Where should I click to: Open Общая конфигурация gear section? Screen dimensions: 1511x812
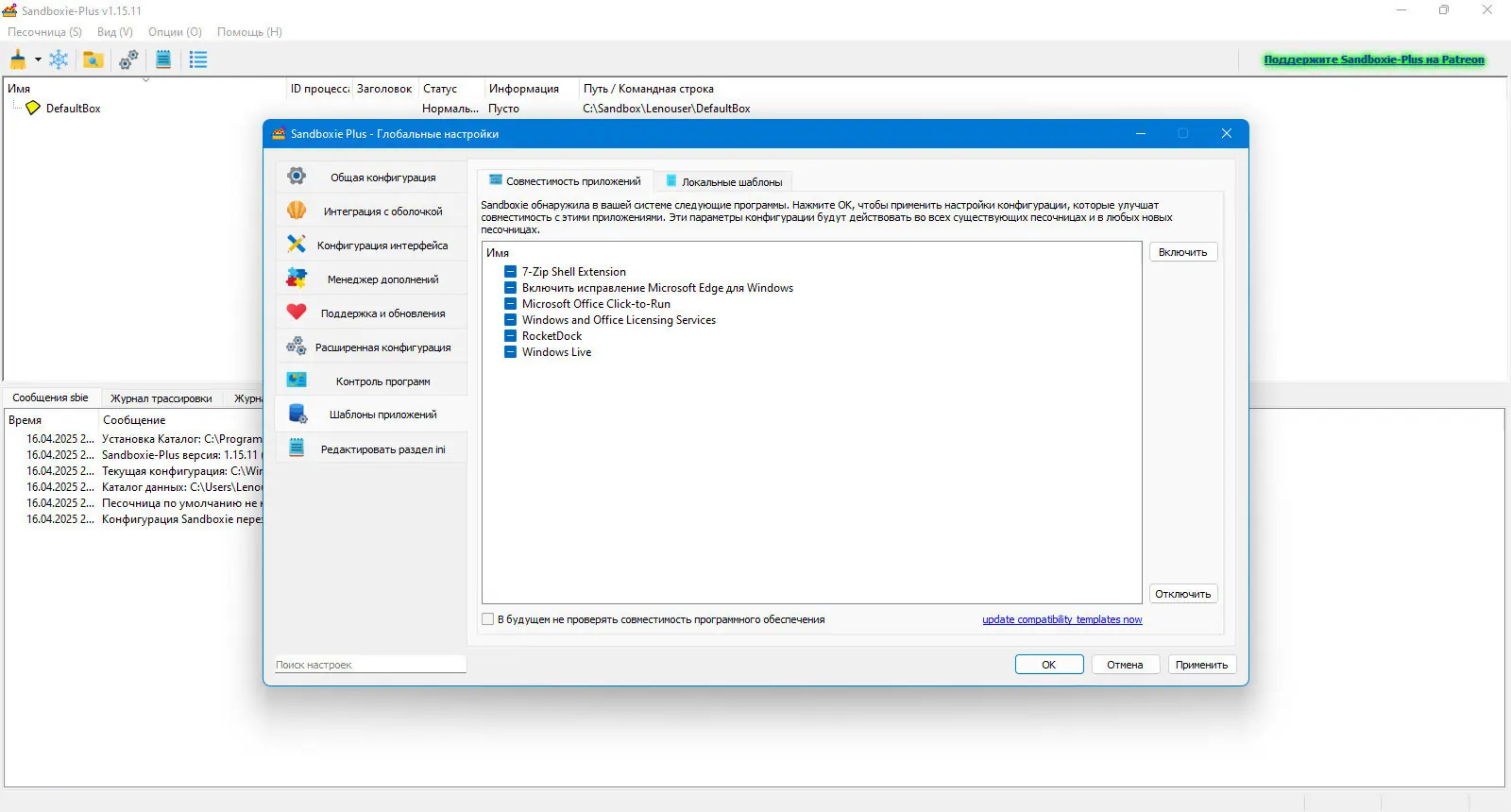(371, 177)
